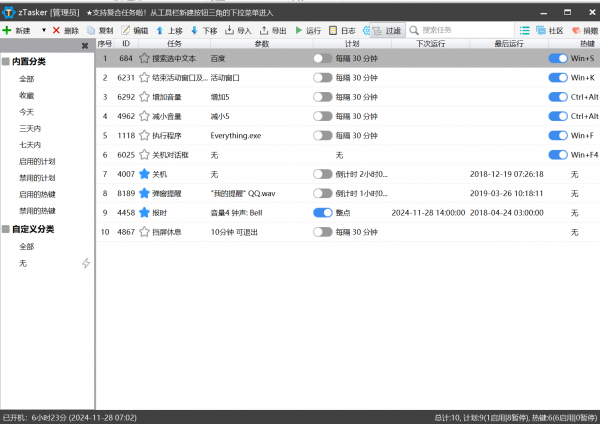Disable the Win+F4 hotkey toggle
Image resolution: width=600 pixels, height=424 pixels.
558,155
